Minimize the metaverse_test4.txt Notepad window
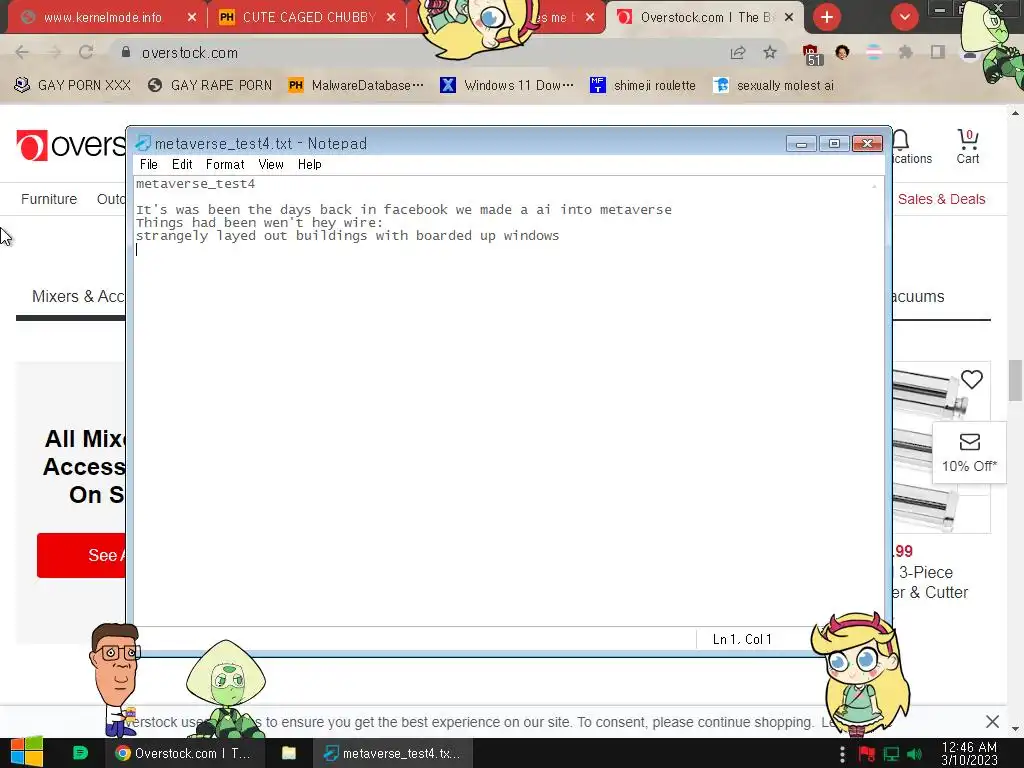Screen dimensions: 1024x768 point(801,144)
